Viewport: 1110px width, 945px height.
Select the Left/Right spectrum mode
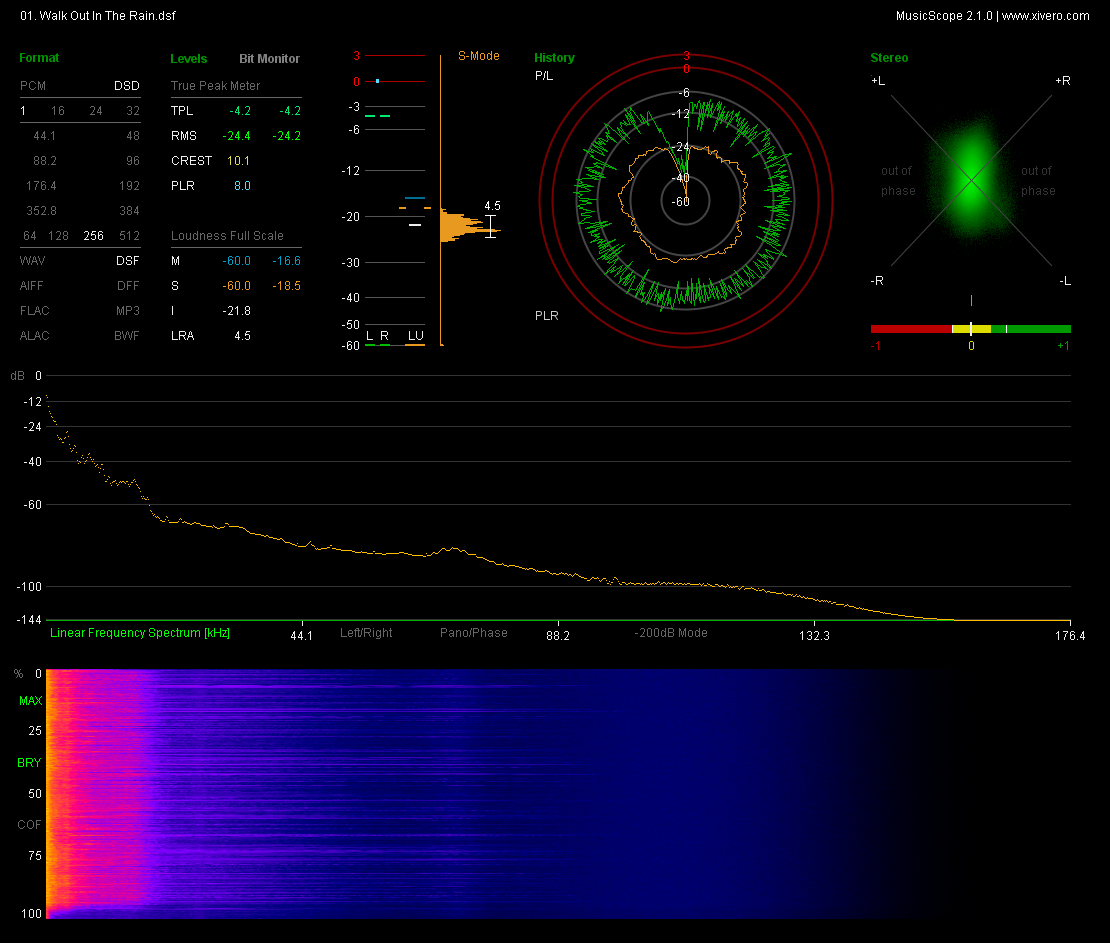pyautogui.click(x=366, y=633)
